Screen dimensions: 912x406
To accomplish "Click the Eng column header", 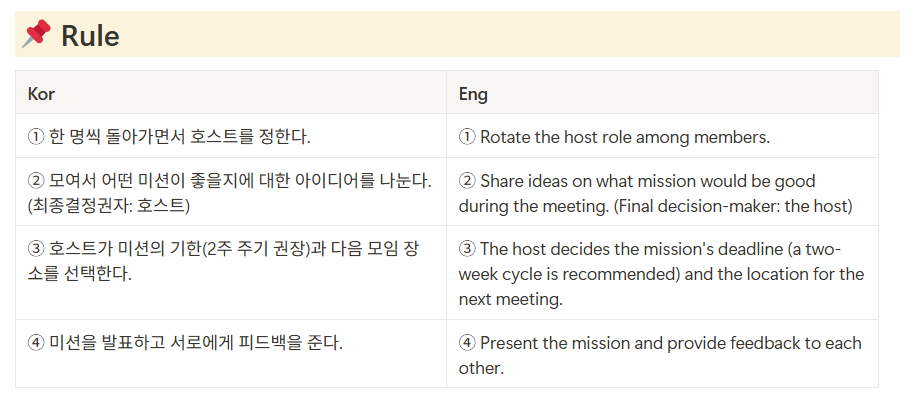I will click(473, 94).
